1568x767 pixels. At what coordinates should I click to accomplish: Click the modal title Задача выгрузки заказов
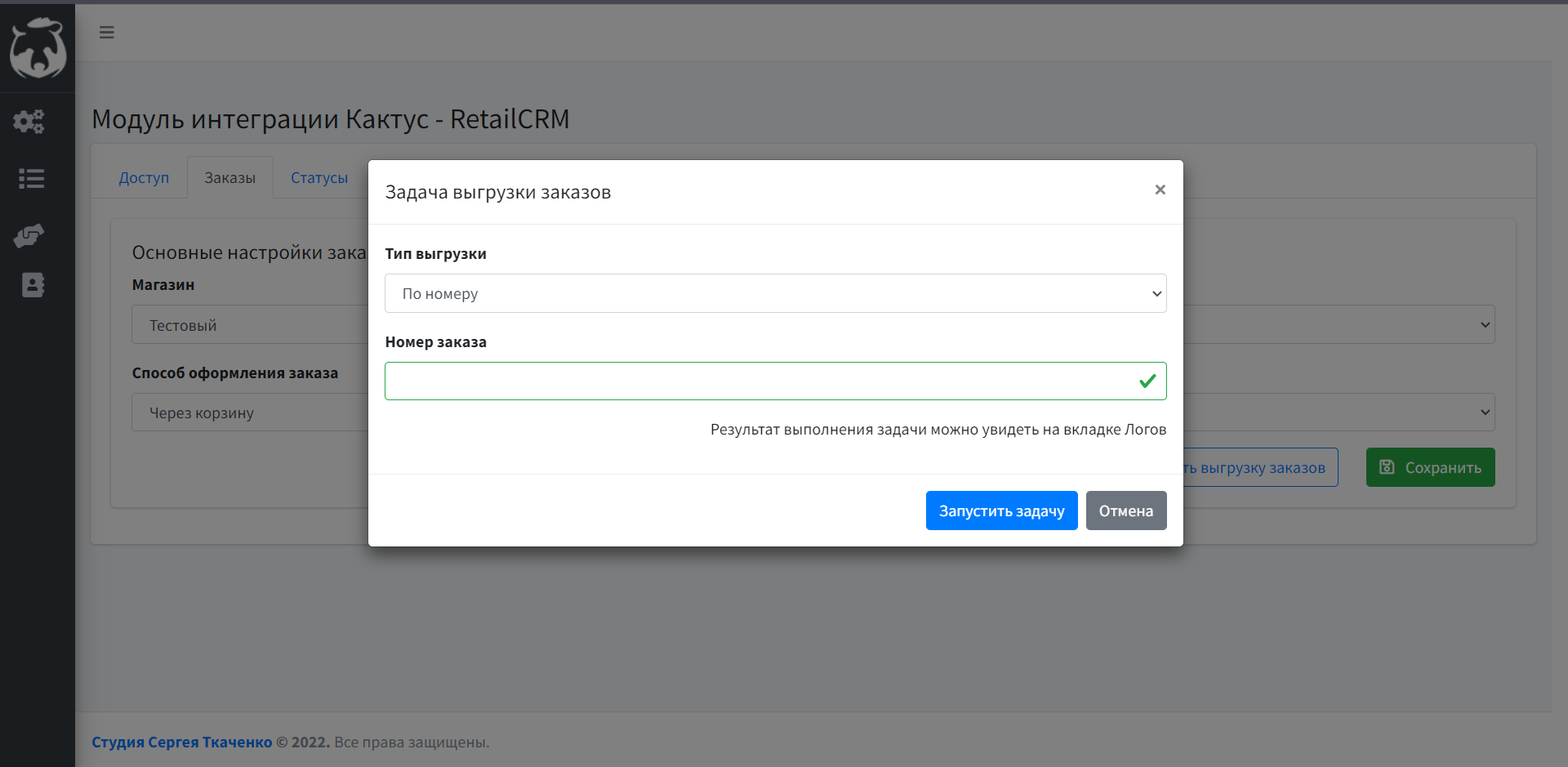497,192
